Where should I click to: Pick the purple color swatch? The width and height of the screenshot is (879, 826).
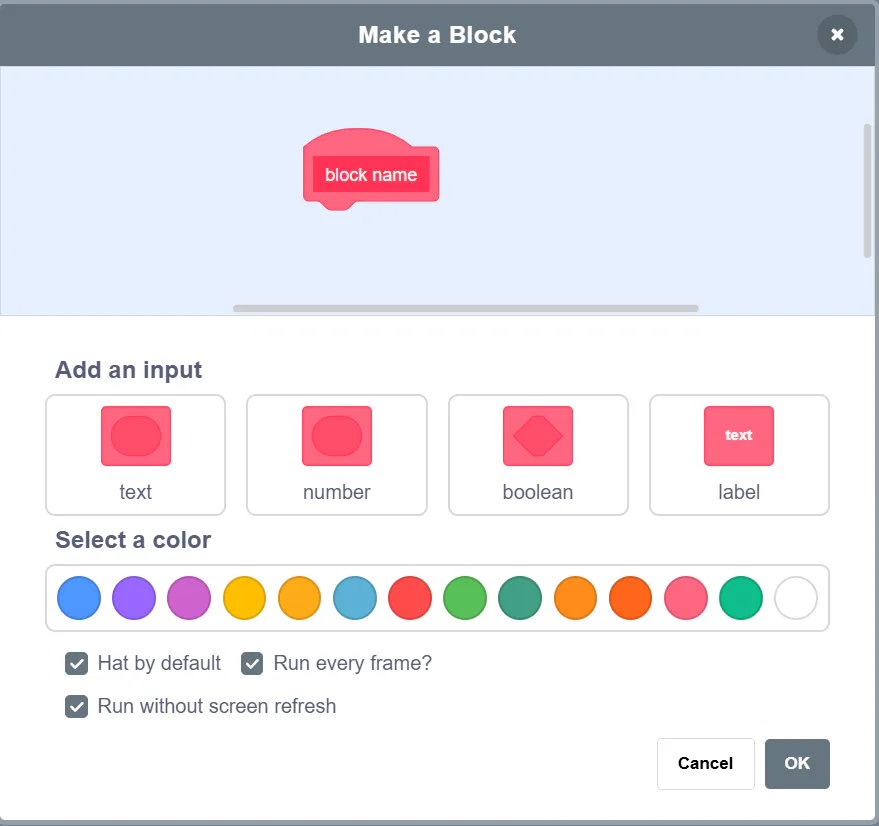click(134, 598)
